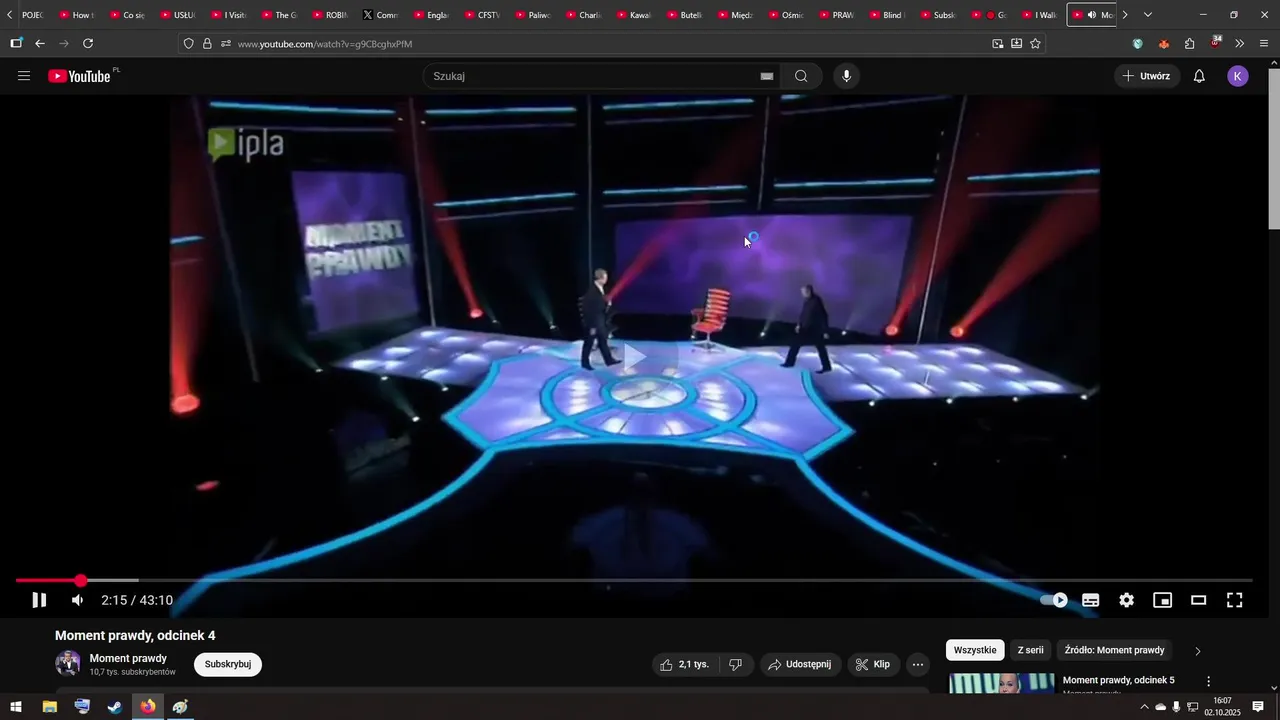The height and width of the screenshot is (720, 1280).
Task: View site security lock information
Action: (207, 43)
